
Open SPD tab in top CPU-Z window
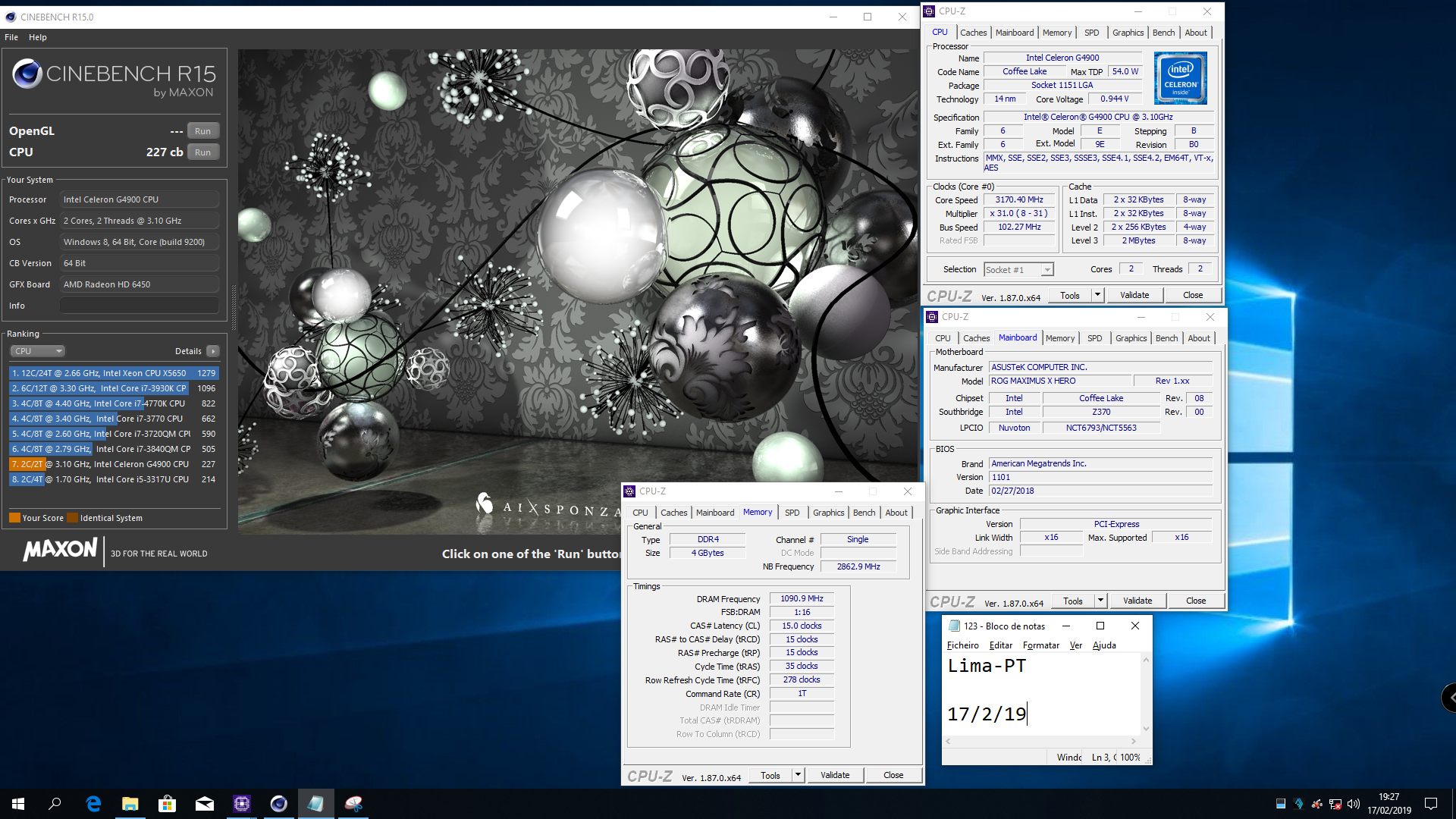coord(1091,33)
